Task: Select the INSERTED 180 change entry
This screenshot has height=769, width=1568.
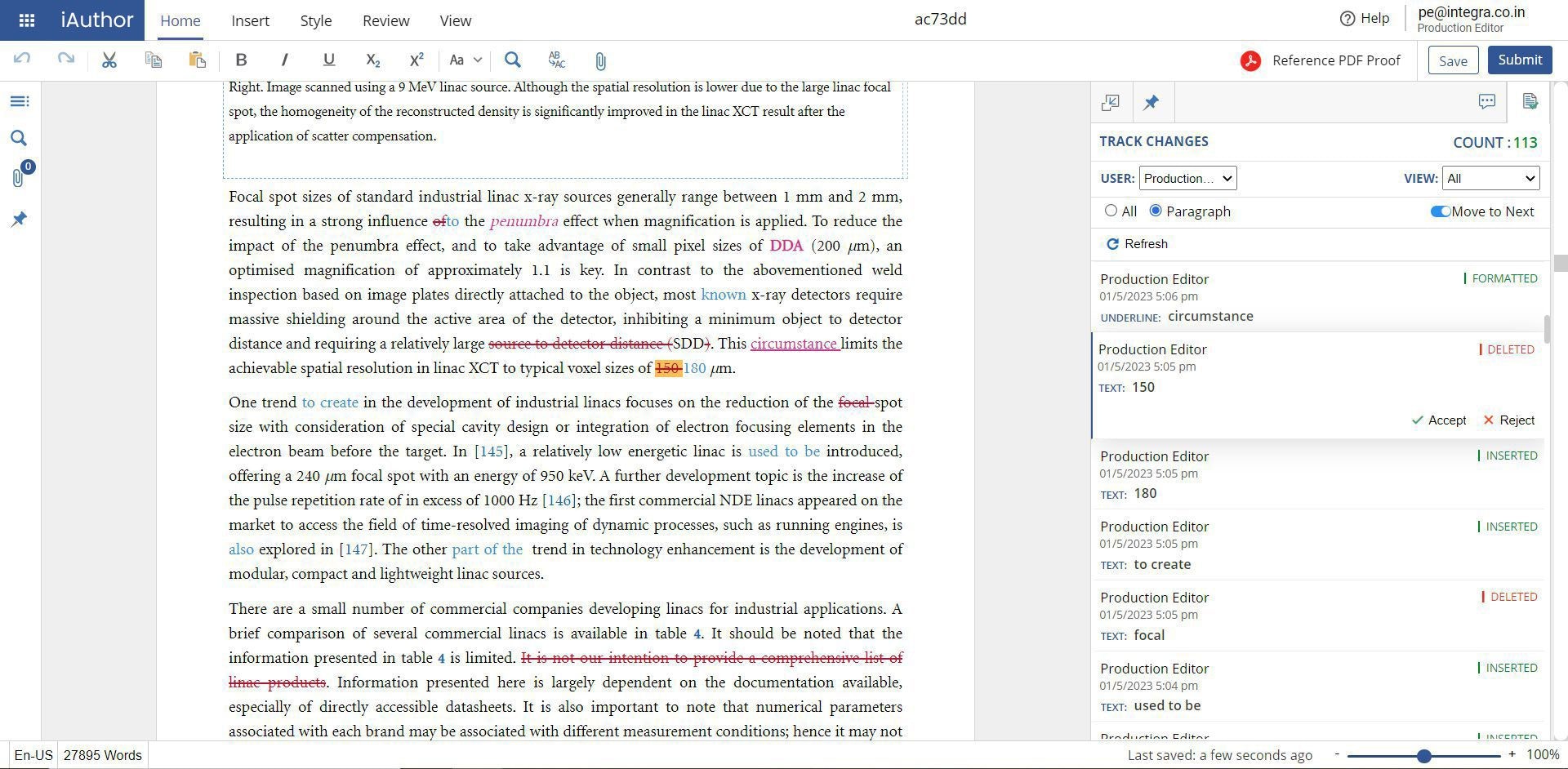Action: pyautogui.click(x=1318, y=474)
